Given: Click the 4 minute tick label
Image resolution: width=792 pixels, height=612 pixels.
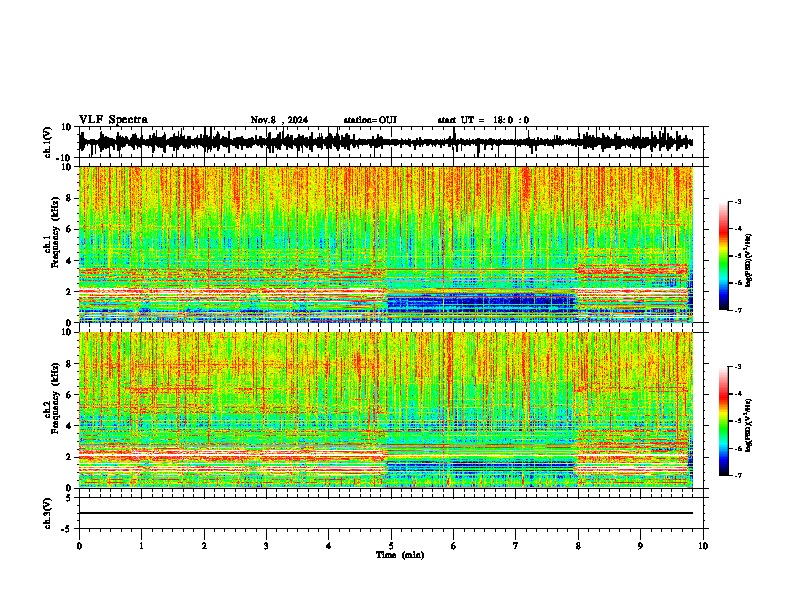Looking at the screenshot, I should (x=329, y=546).
